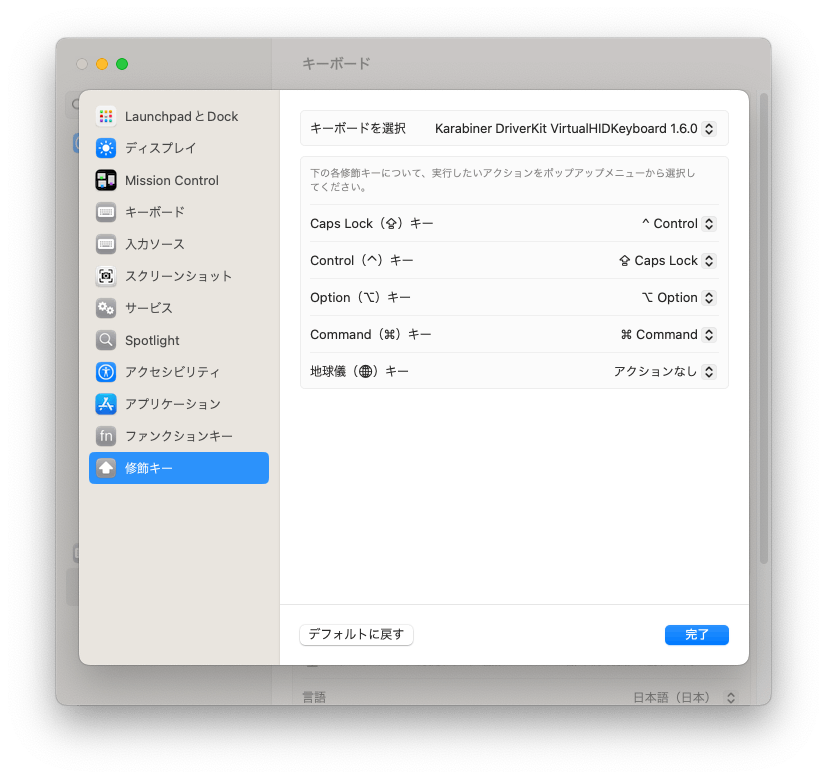
Task: Click the キーボード window title
Action: (336, 63)
